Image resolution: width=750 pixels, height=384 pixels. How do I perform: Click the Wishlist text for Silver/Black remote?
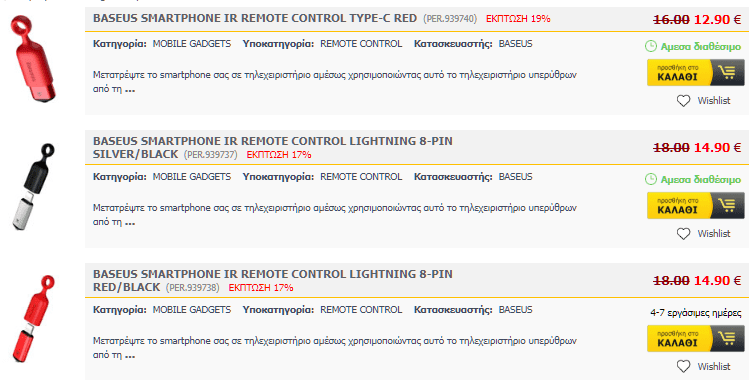click(714, 234)
